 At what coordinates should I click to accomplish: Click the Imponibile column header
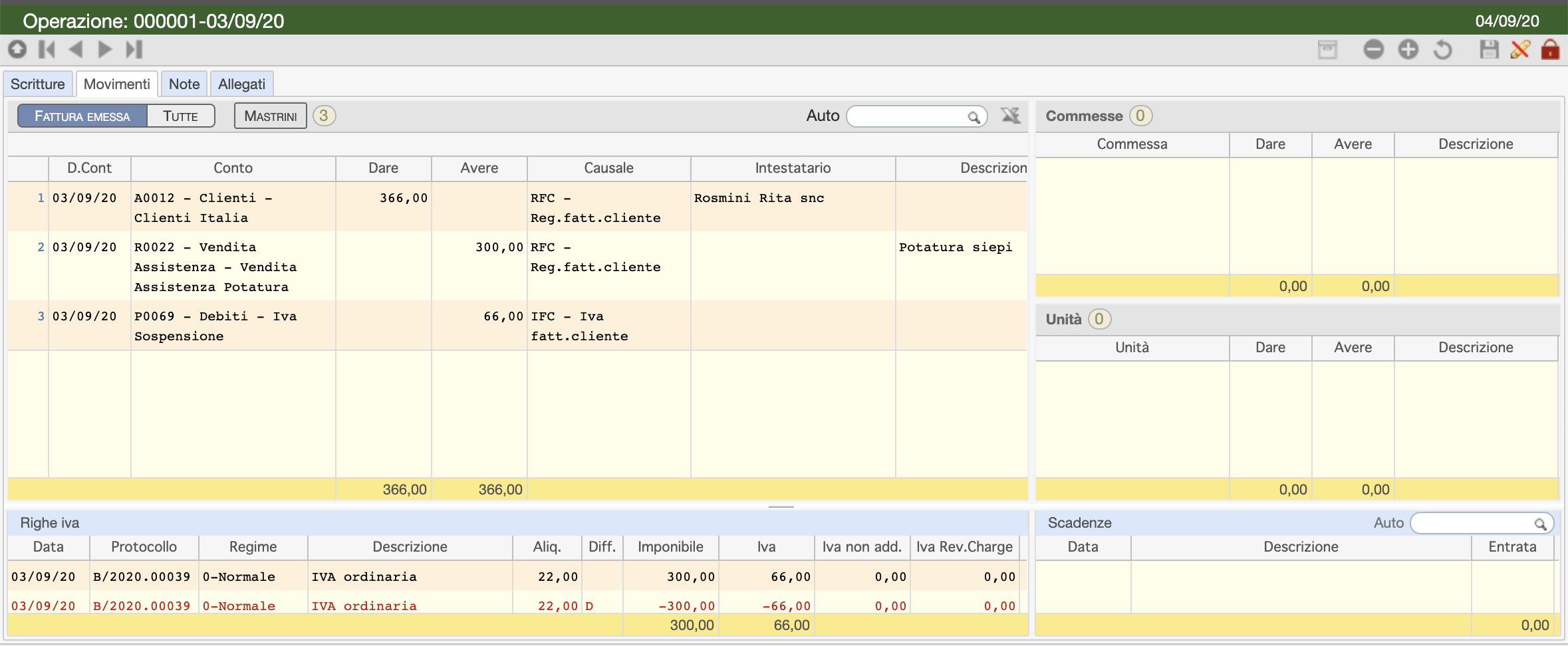670,547
